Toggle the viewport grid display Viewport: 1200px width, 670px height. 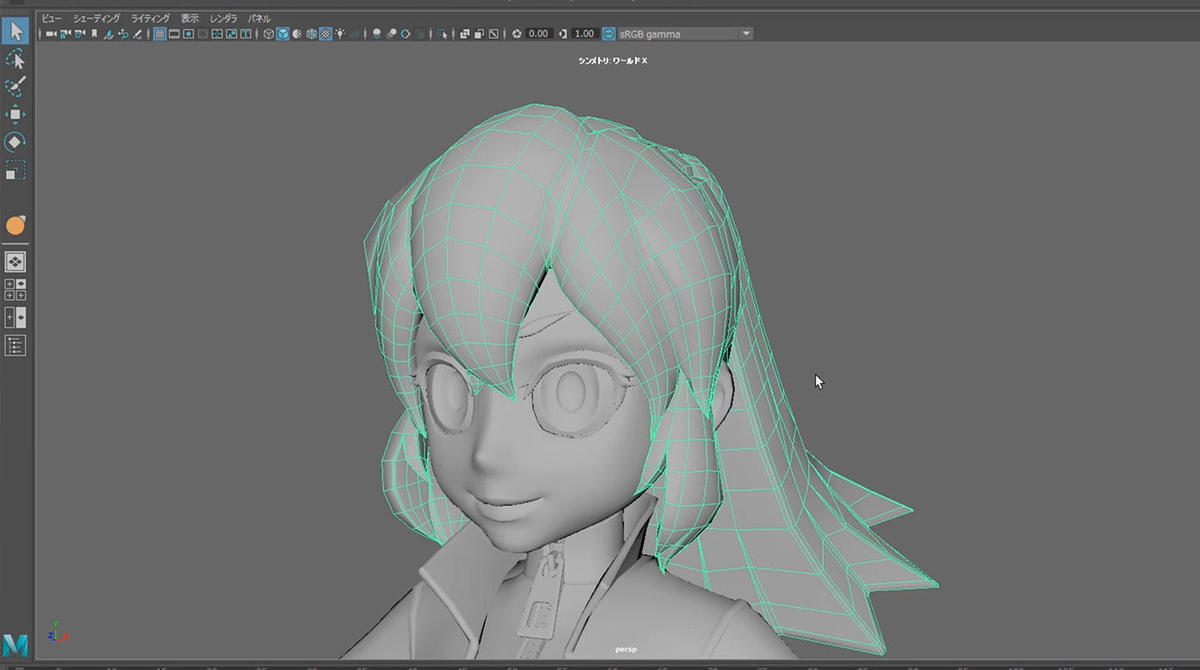tap(160, 34)
